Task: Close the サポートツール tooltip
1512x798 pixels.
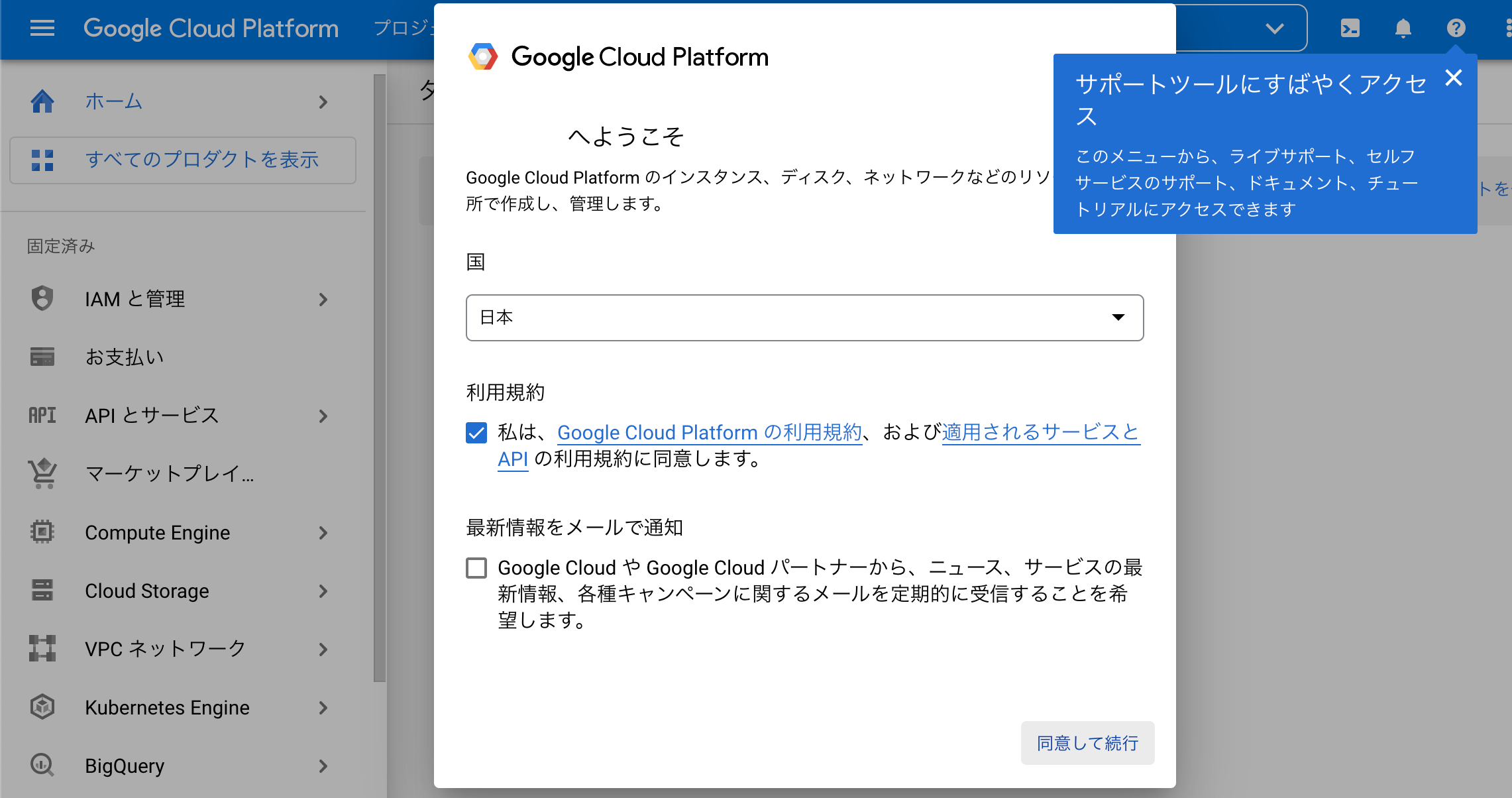Action: click(x=1454, y=78)
